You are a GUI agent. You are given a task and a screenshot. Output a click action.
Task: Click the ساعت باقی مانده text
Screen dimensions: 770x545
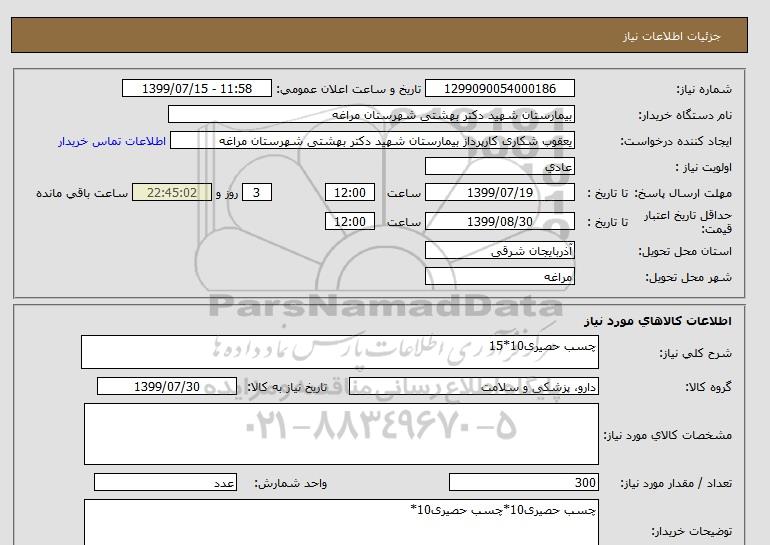pos(82,193)
